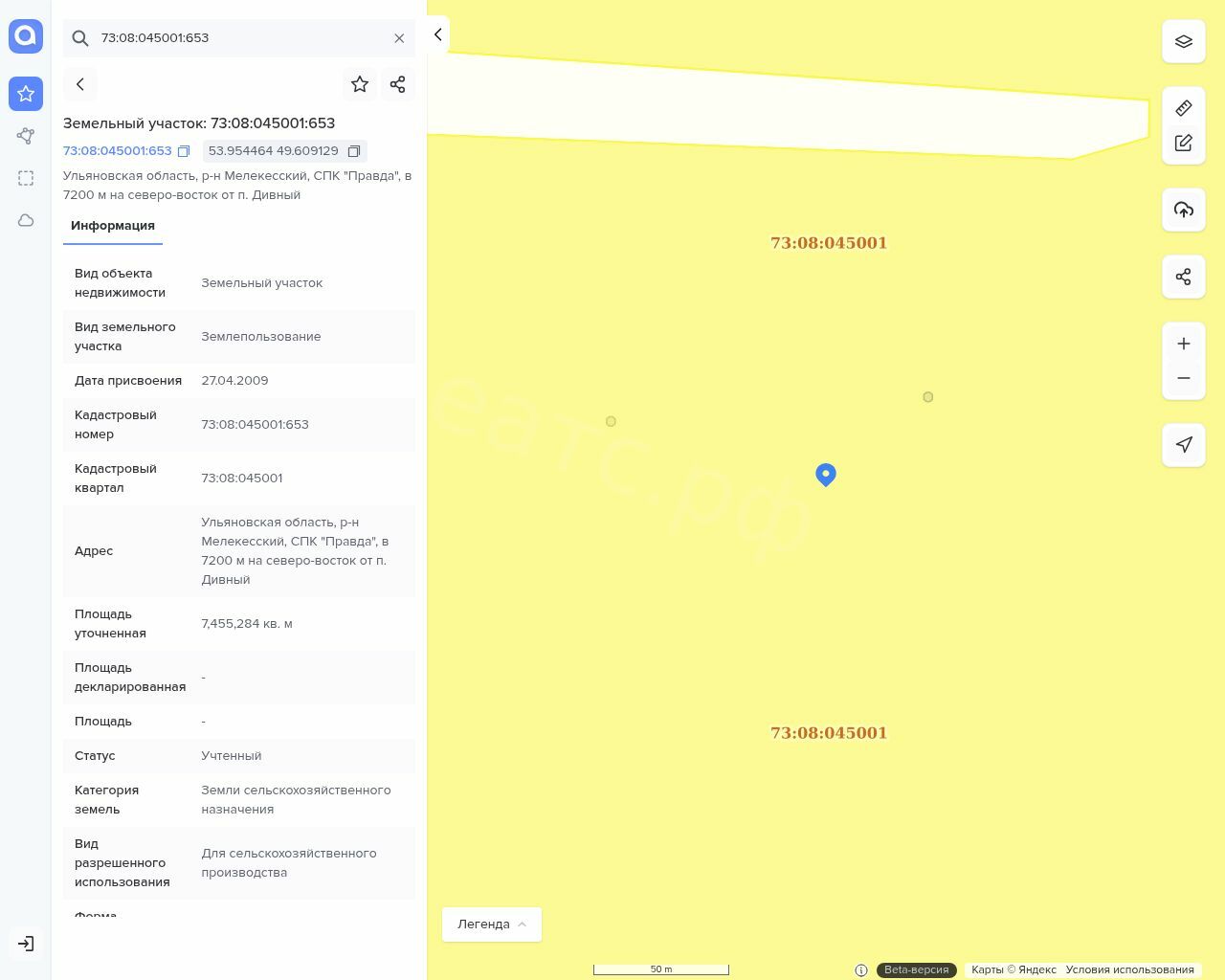
Task: Open Условия использования link
Action: coord(1129,969)
